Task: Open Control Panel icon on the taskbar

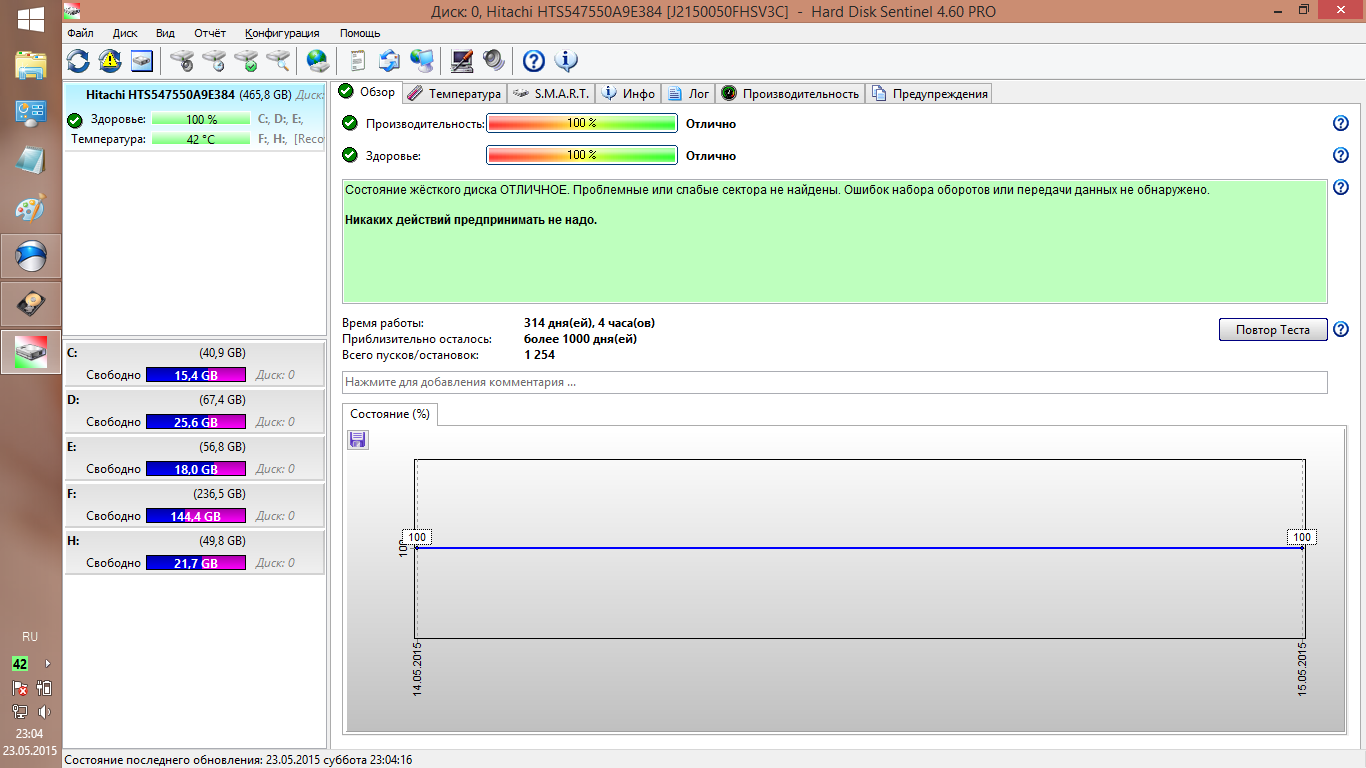Action: (31, 113)
